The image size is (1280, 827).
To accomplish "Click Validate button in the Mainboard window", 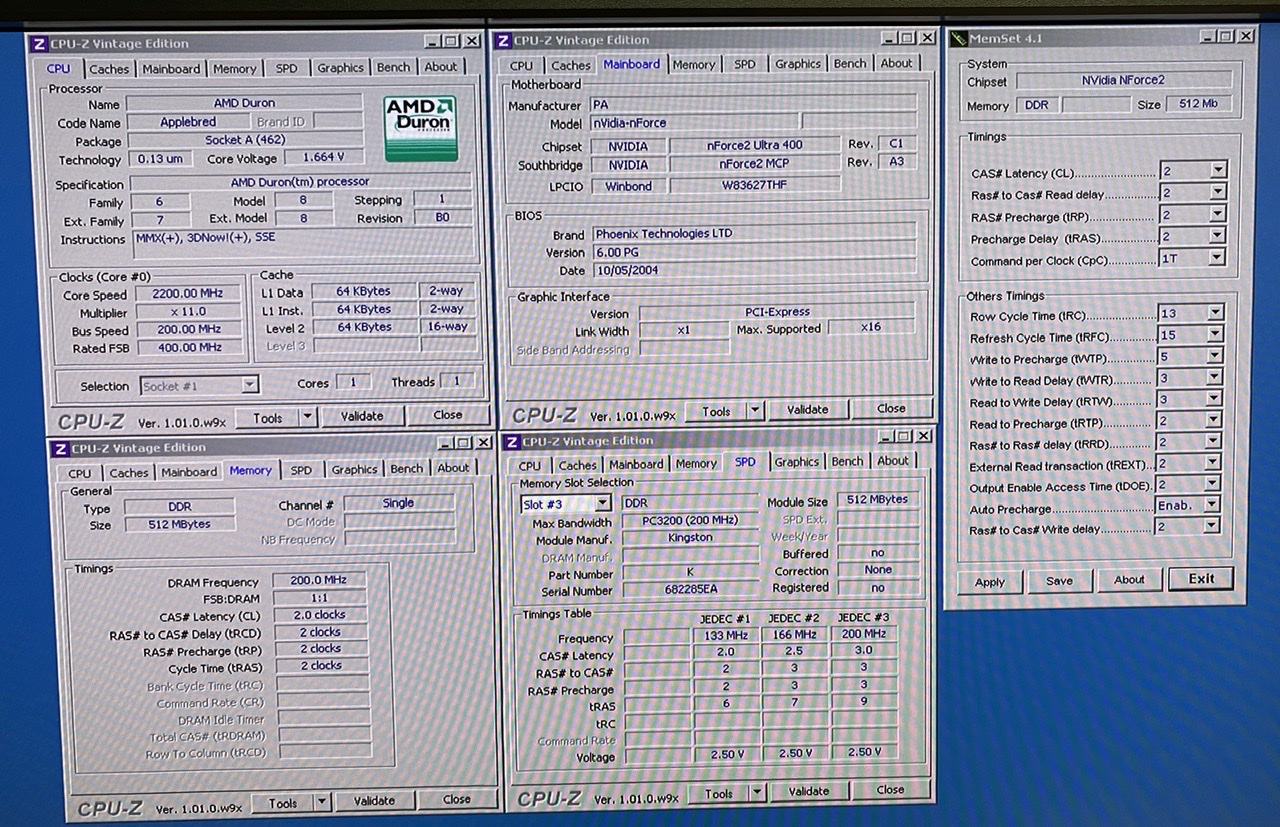I will pos(808,410).
